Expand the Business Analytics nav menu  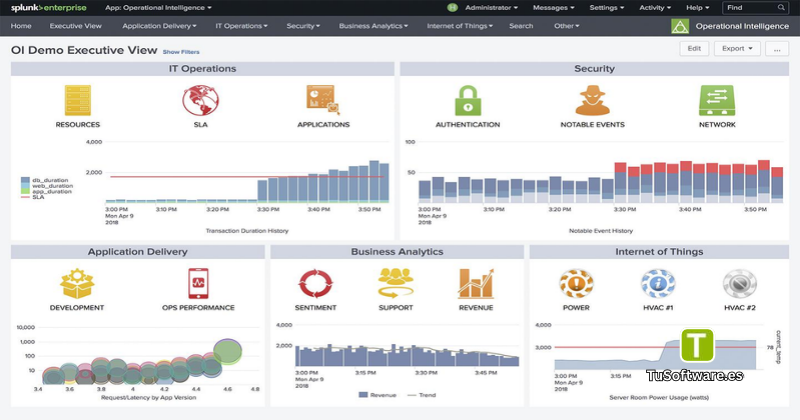[x=373, y=26]
